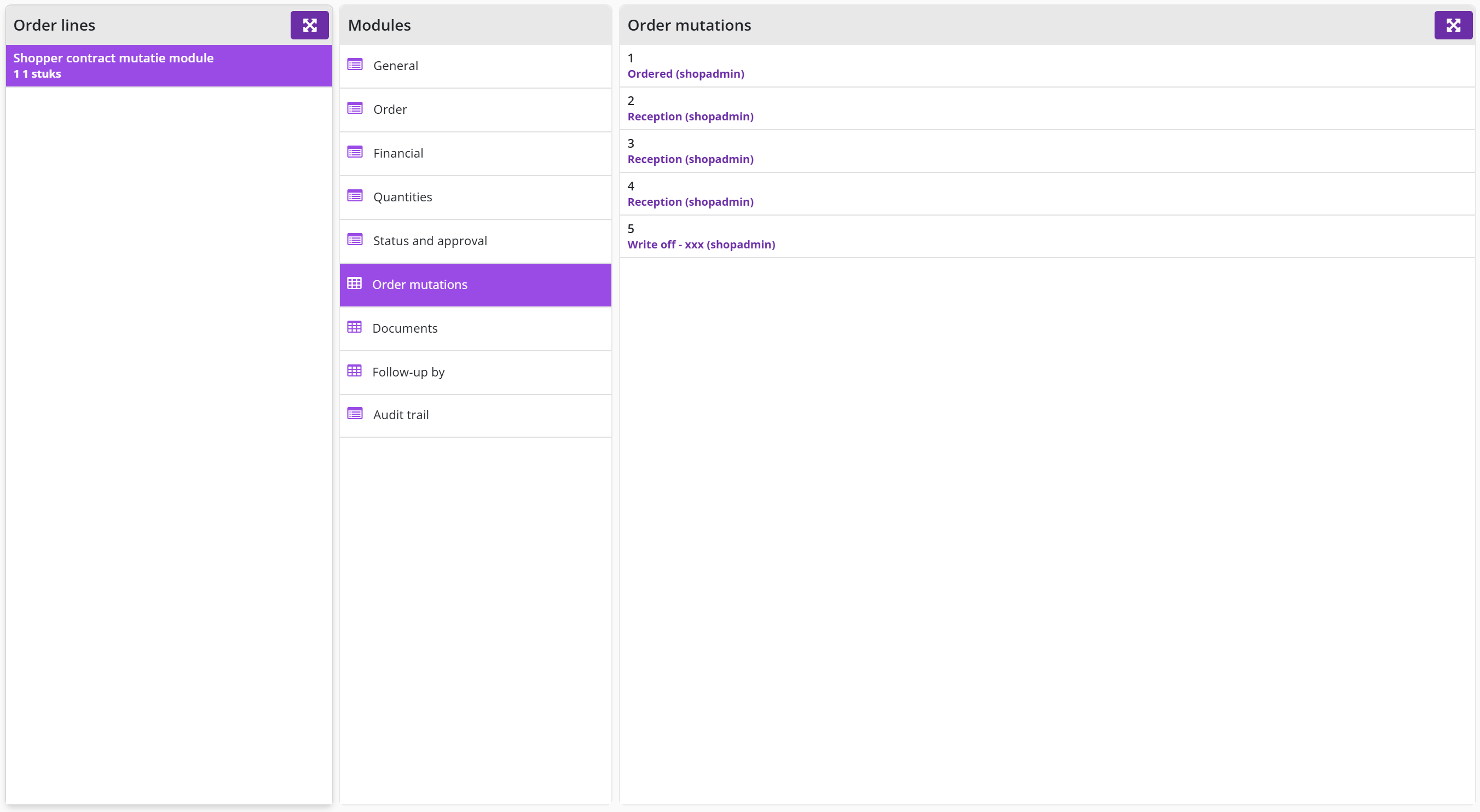The width and height of the screenshot is (1480, 812).
Task: Click the Financial module list icon
Action: 355,152
